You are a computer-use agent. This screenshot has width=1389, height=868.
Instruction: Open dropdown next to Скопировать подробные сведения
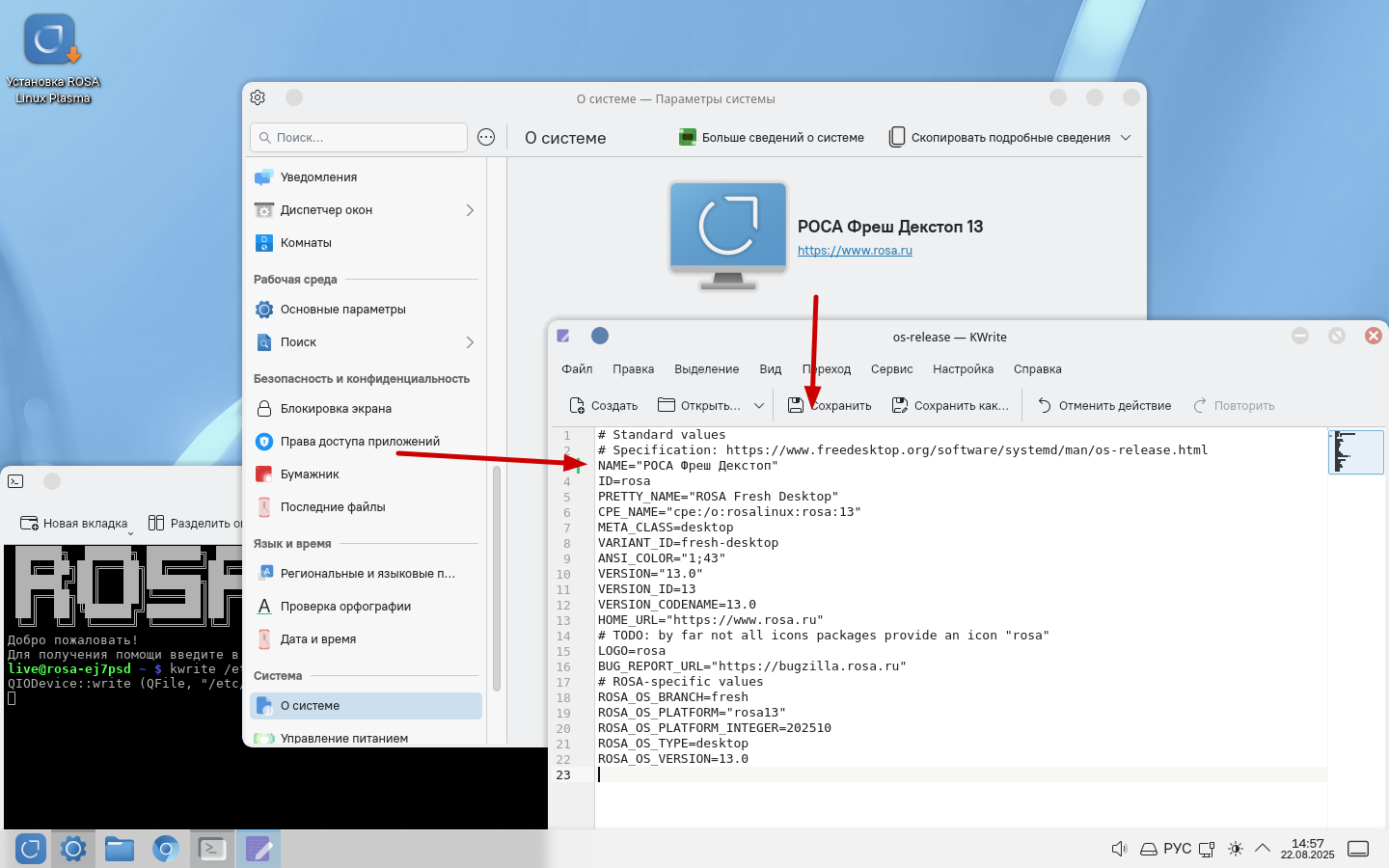click(1126, 138)
